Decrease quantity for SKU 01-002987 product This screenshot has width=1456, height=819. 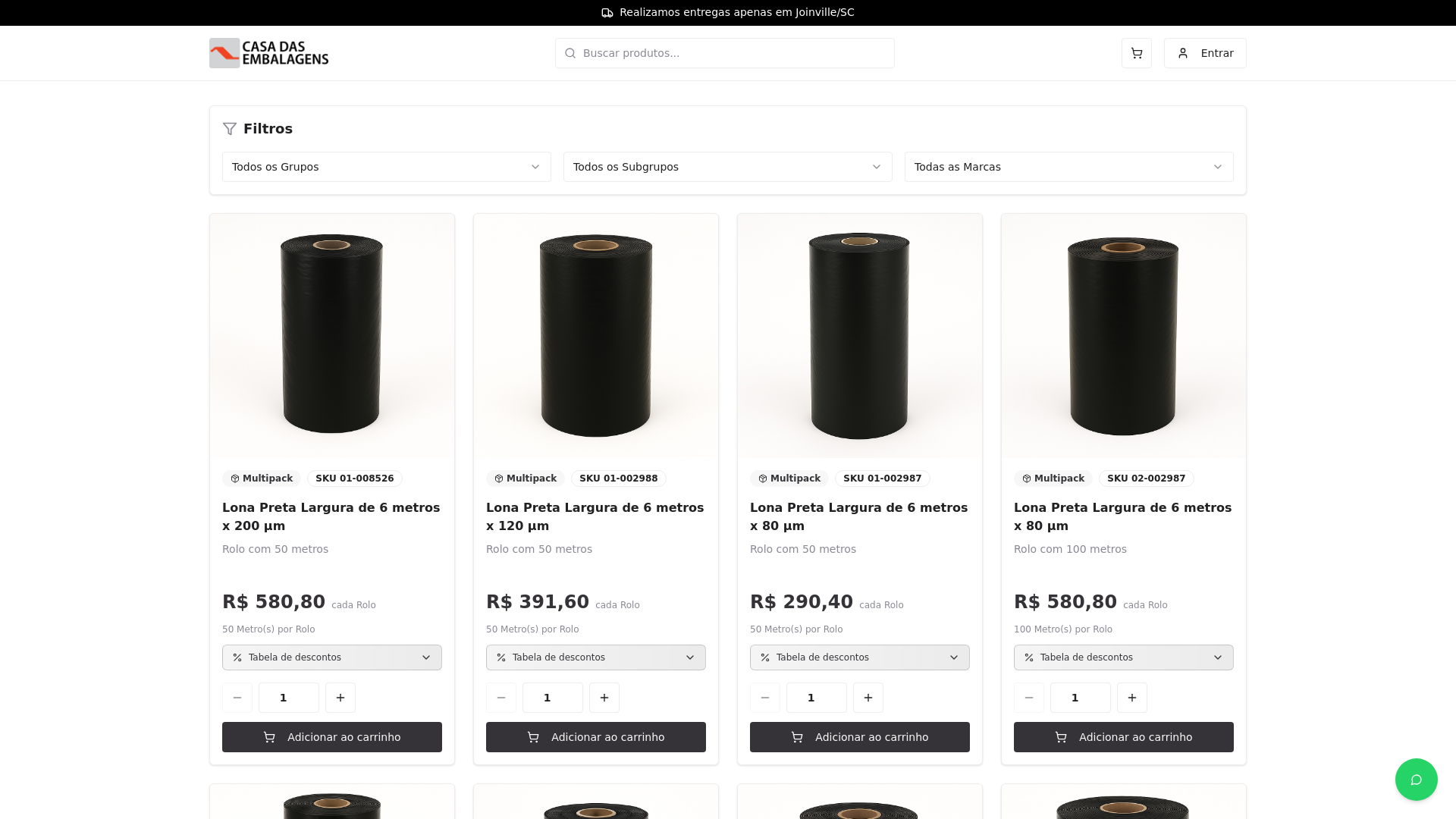coord(765,698)
